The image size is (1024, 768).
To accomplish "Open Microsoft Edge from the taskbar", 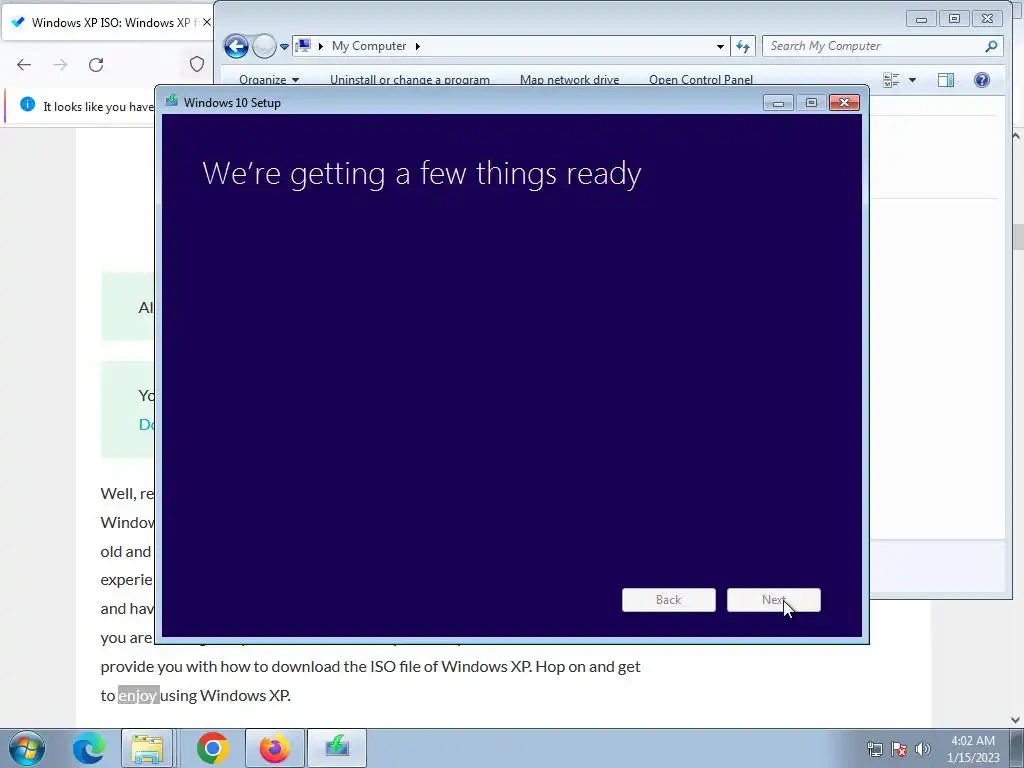I will tap(88, 748).
